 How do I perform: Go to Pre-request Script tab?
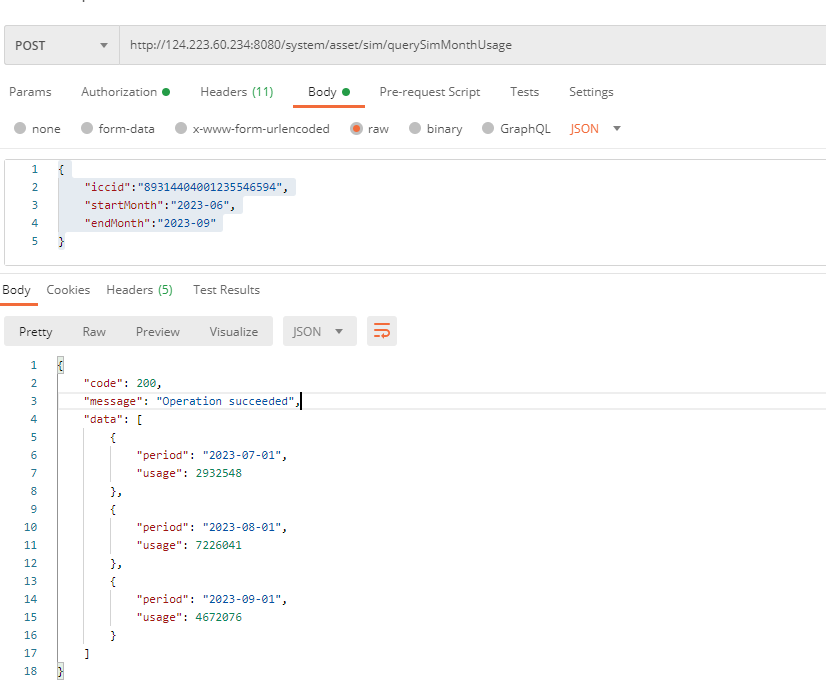(429, 92)
